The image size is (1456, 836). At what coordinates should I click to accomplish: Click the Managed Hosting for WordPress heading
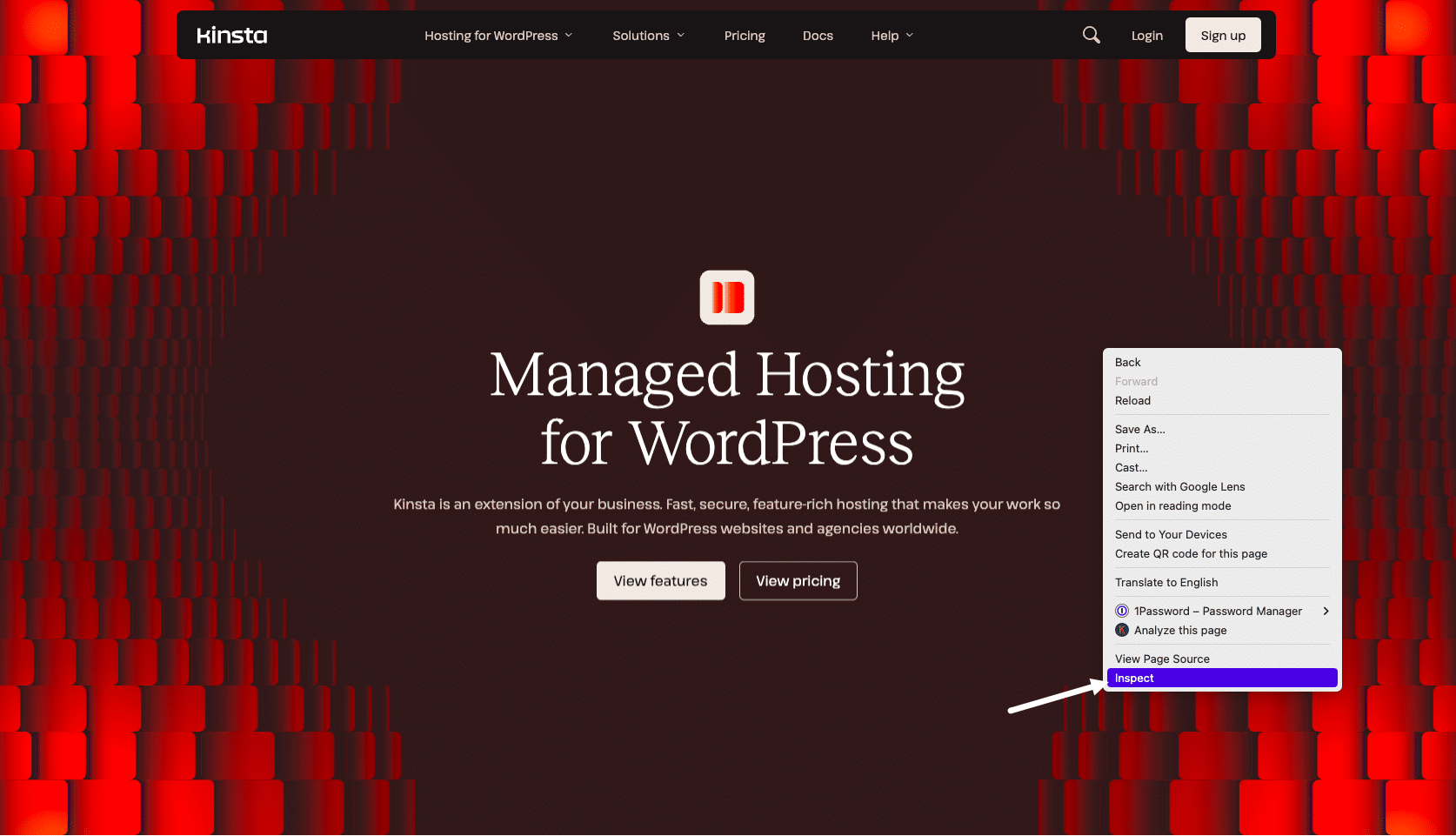(727, 408)
